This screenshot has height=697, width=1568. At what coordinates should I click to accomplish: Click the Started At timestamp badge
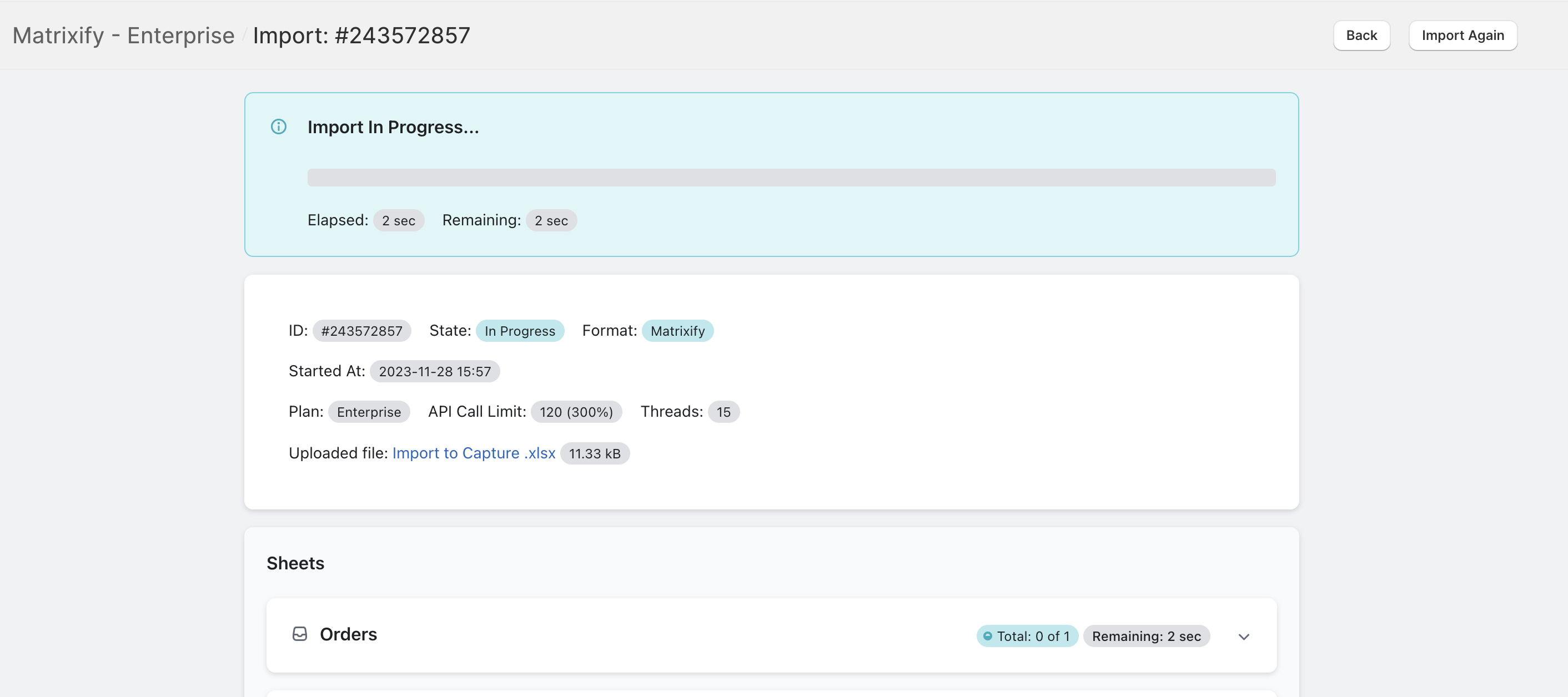[x=434, y=371]
